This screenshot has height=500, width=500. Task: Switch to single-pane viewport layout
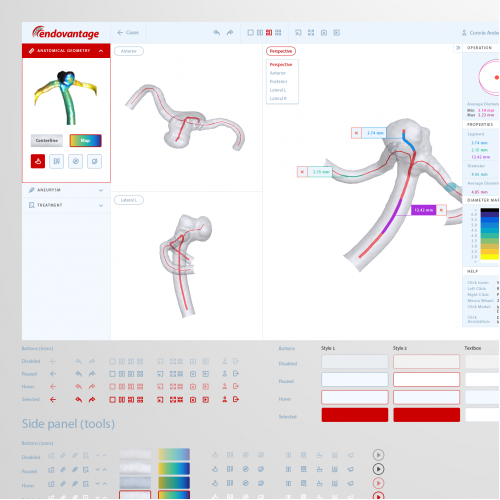coord(250,32)
